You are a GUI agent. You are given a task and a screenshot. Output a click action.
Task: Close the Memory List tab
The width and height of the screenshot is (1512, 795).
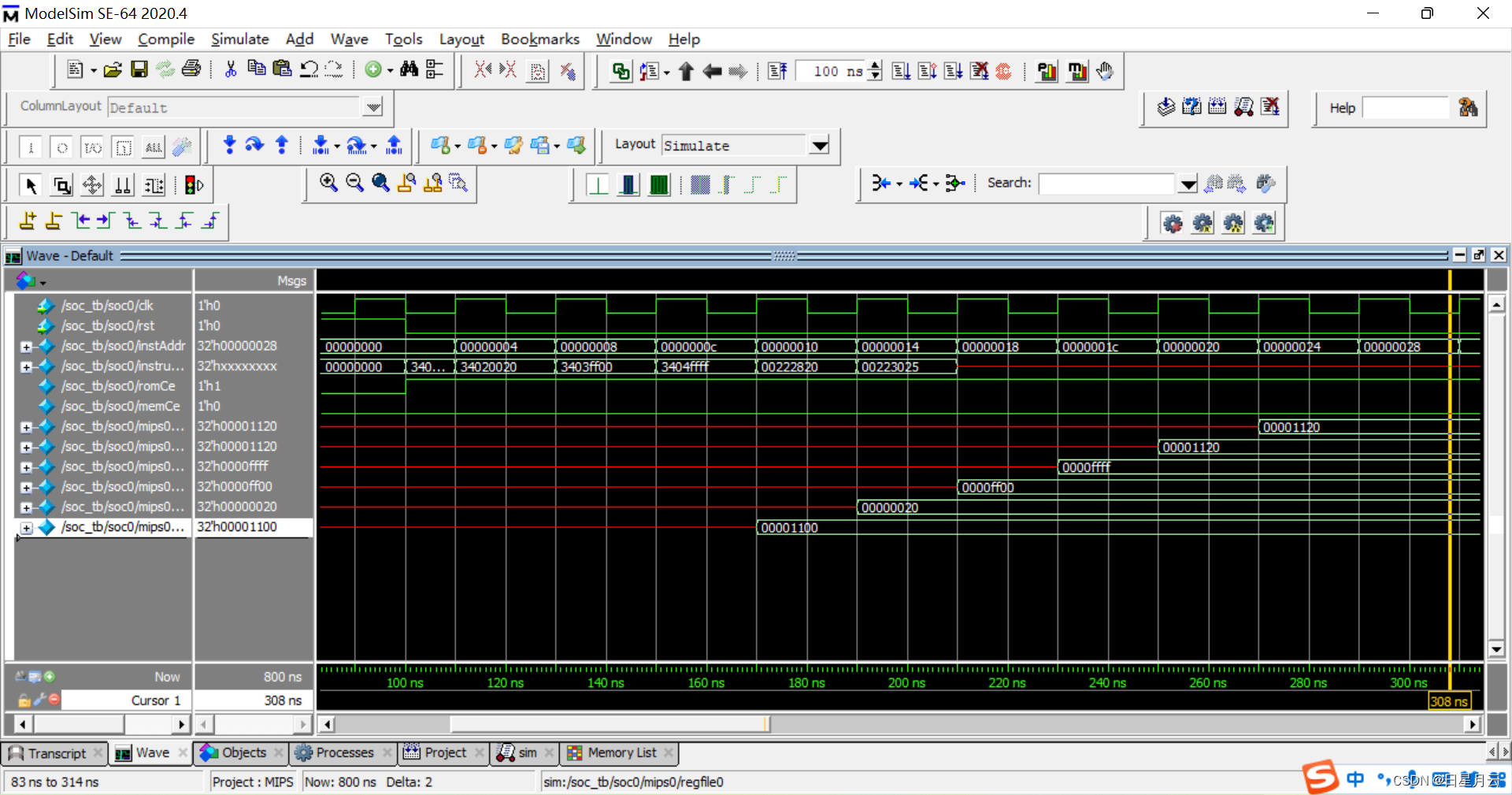click(669, 753)
